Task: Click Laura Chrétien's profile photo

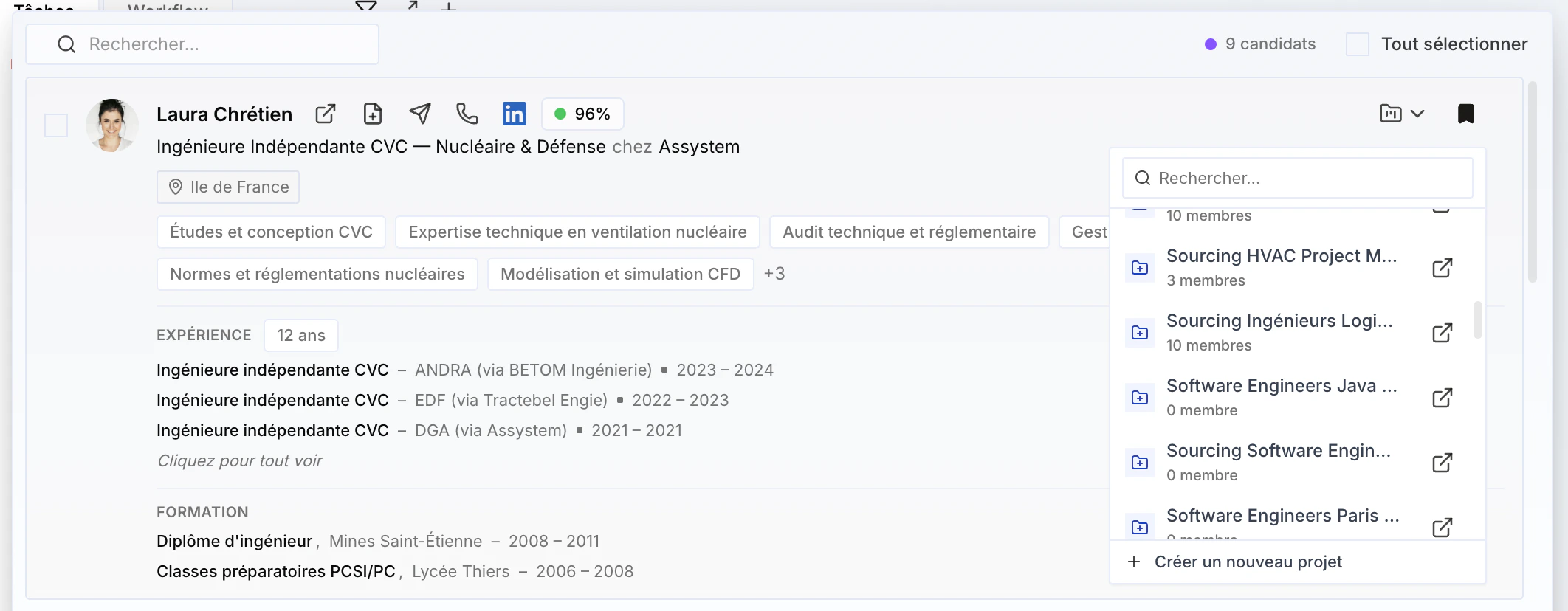Action: pos(112,125)
